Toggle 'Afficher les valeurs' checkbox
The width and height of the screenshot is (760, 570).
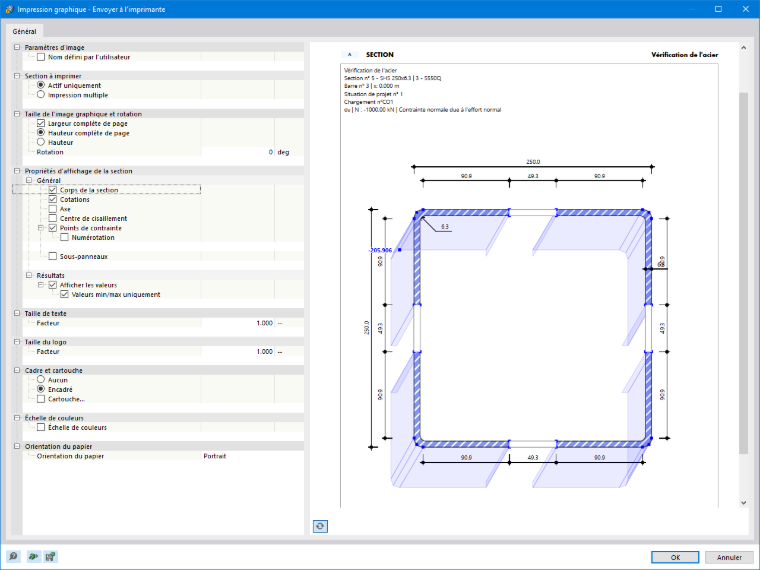(53, 285)
